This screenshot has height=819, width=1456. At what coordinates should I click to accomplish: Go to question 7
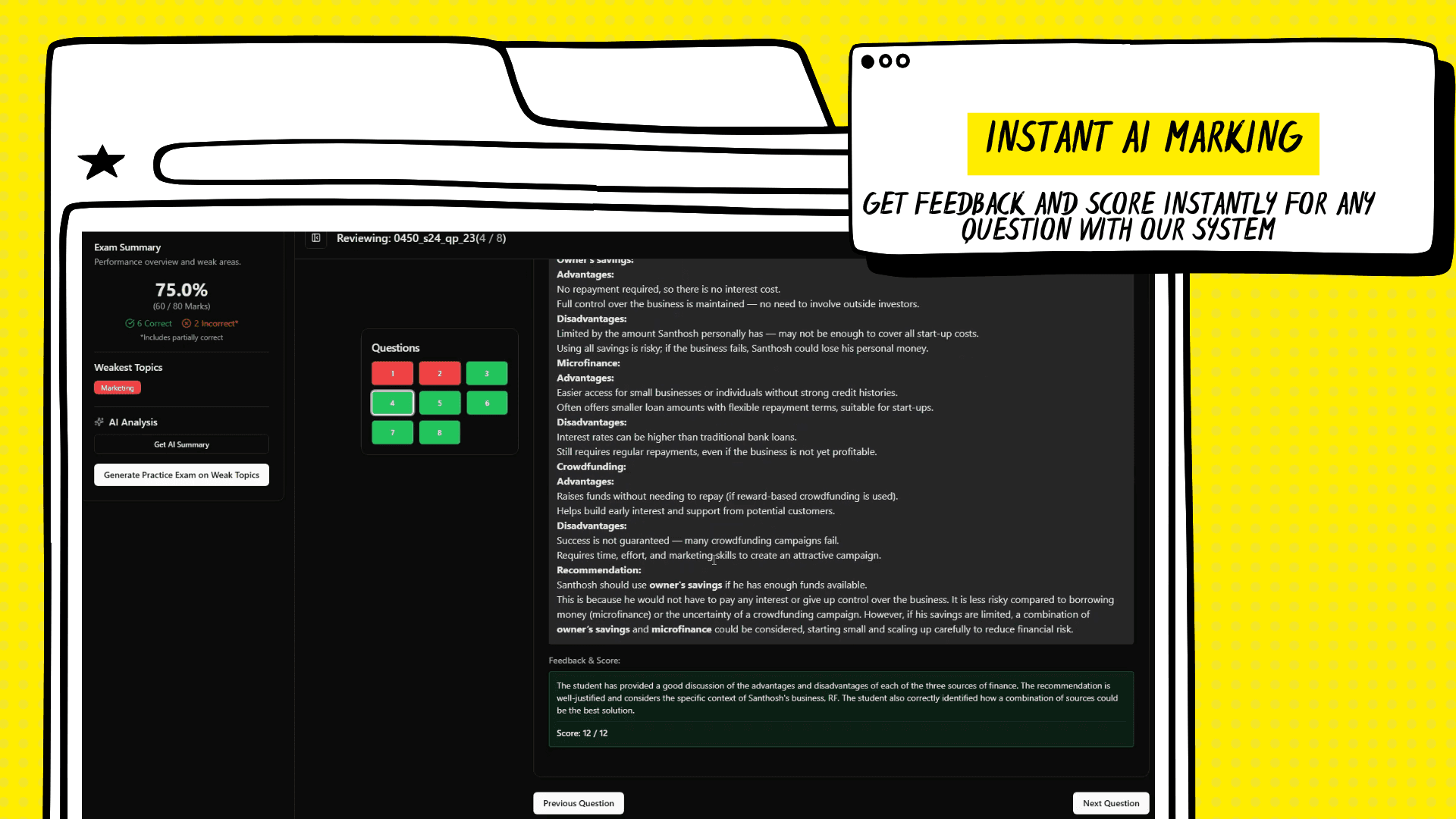[x=392, y=432]
